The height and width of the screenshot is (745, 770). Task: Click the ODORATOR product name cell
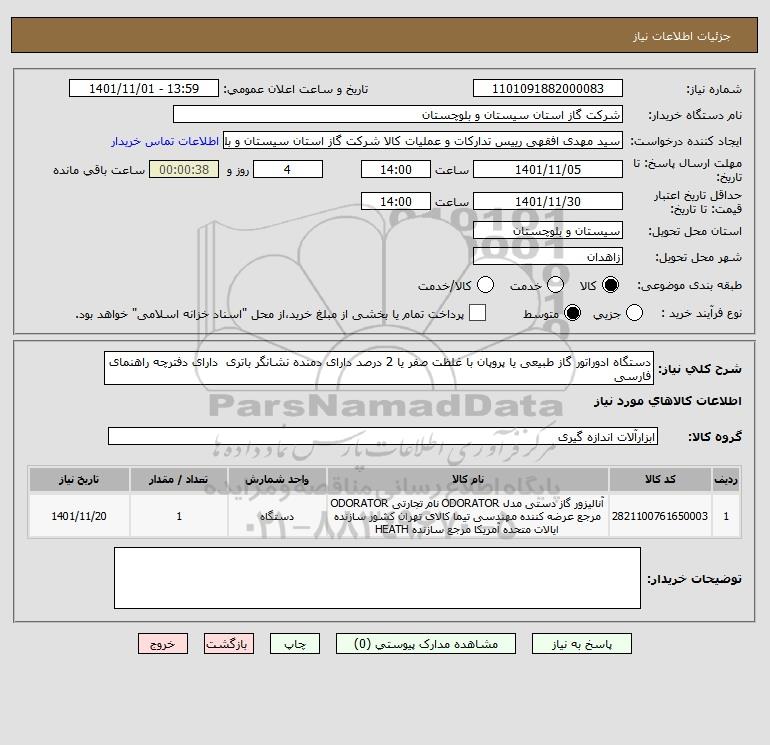(468, 516)
